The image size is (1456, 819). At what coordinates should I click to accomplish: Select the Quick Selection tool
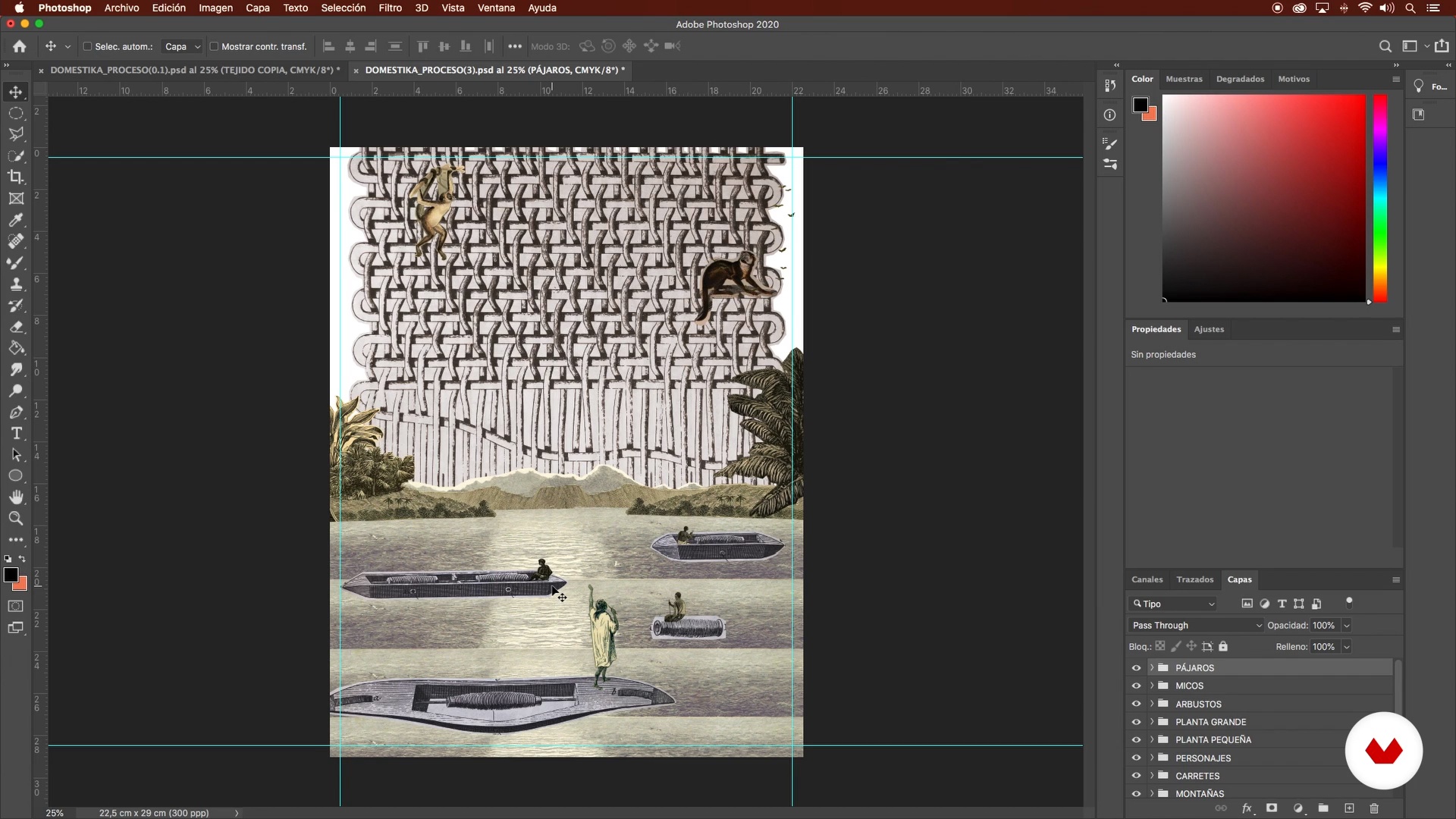[x=16, y=155]
